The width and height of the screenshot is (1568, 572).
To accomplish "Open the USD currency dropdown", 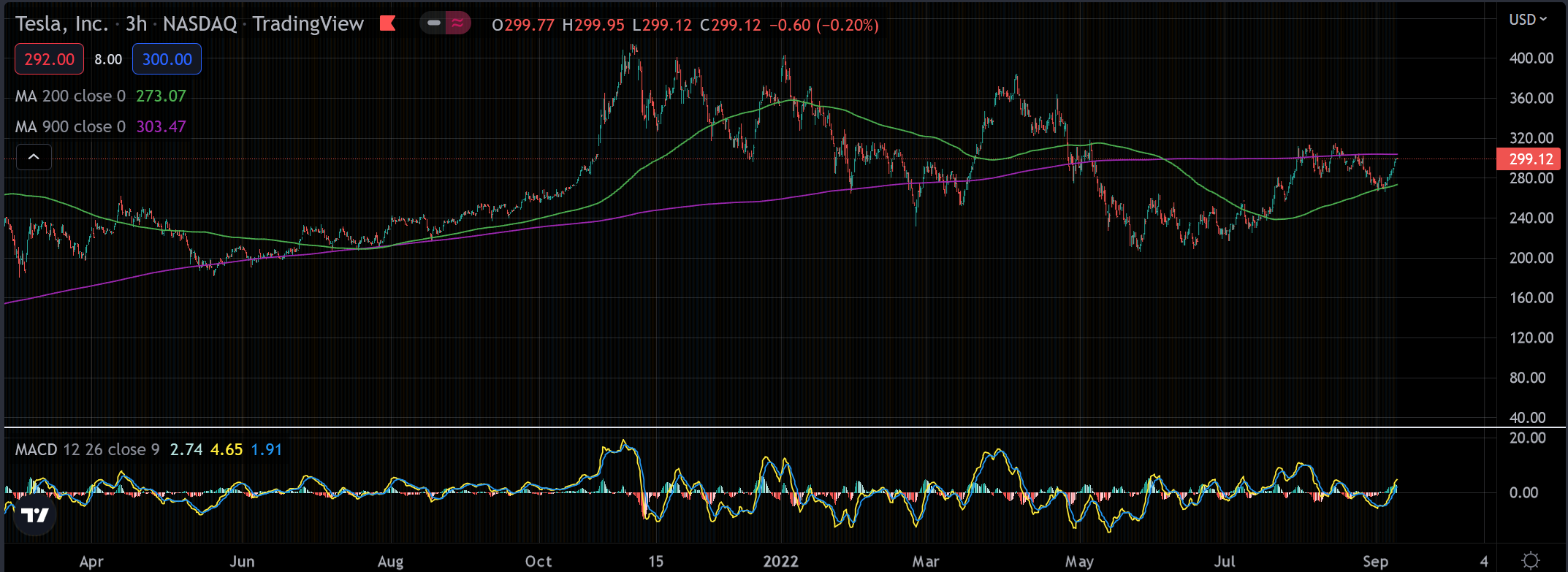I will 1529,20.
